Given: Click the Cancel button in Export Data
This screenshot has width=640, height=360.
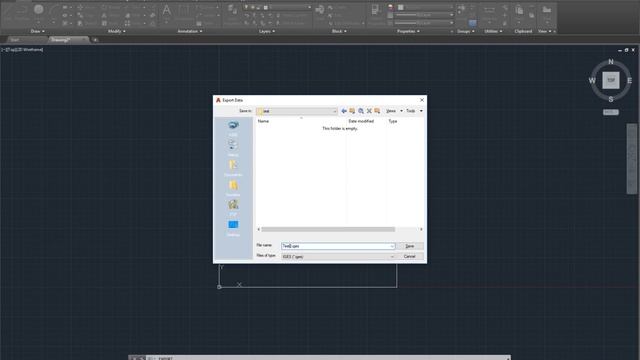Looking at the screenshot, I should 409,256.
